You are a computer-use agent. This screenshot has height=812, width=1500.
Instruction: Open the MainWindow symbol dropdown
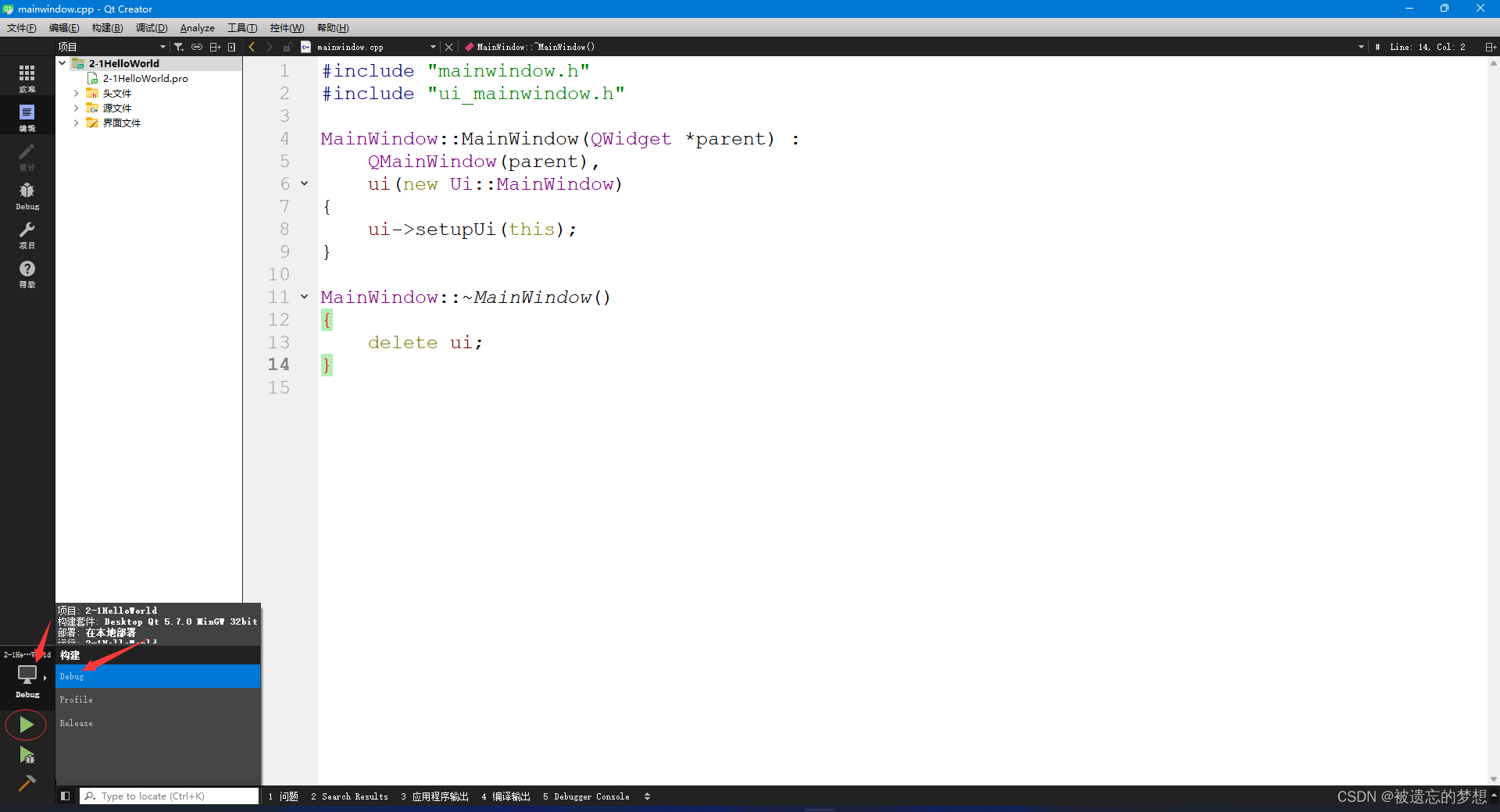914,47
